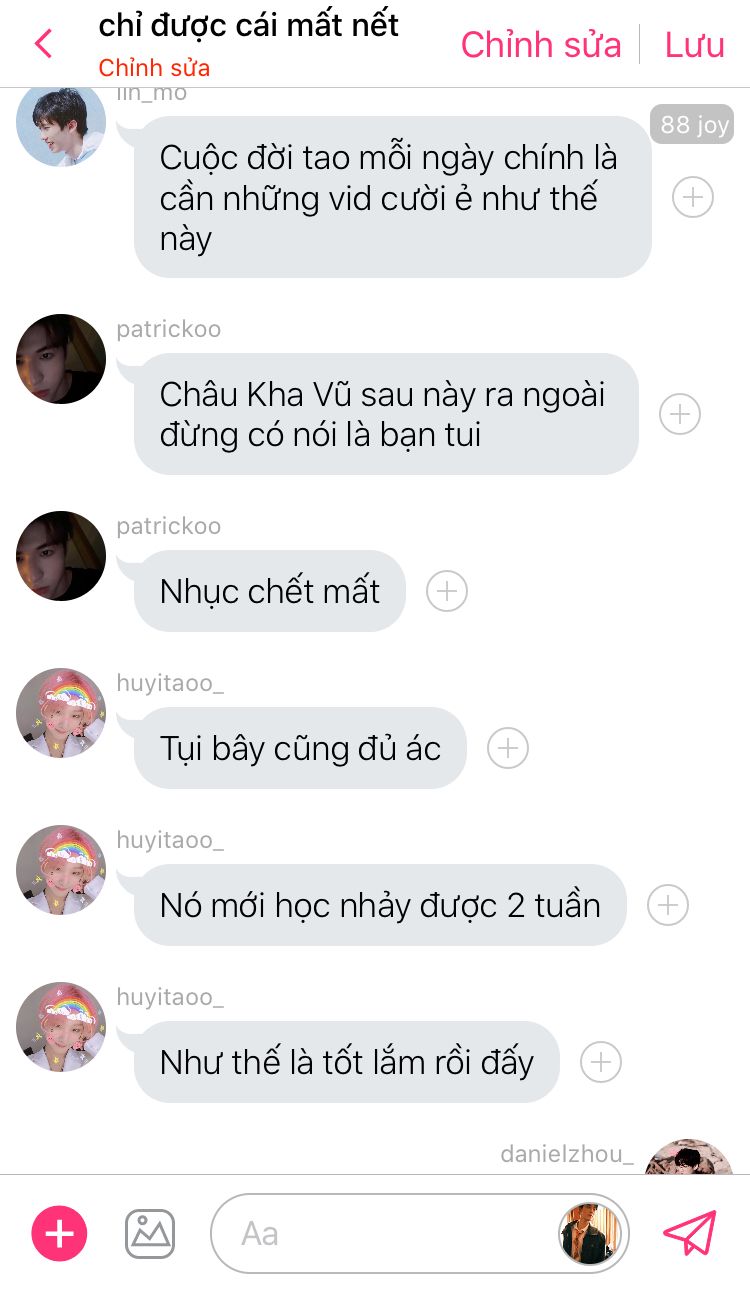Viewport: 750px width, 1294px height.
Task: Select the "Nhục chết mất" message bubble
Action: pyautogui.click(x=270, y=591)
